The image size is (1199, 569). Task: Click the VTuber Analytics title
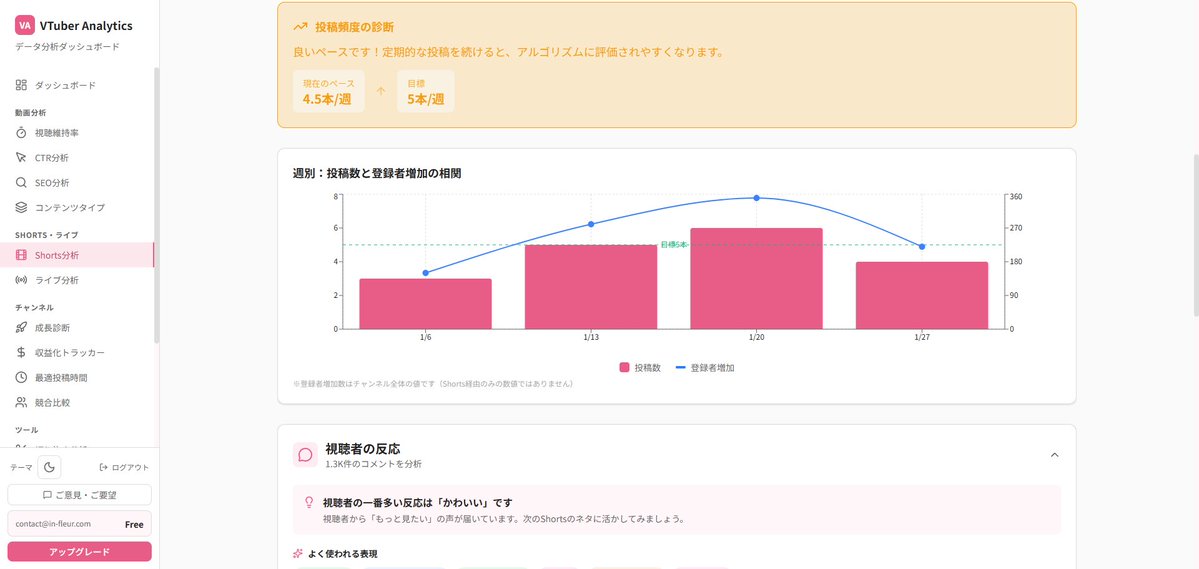[x=86, y=26]
